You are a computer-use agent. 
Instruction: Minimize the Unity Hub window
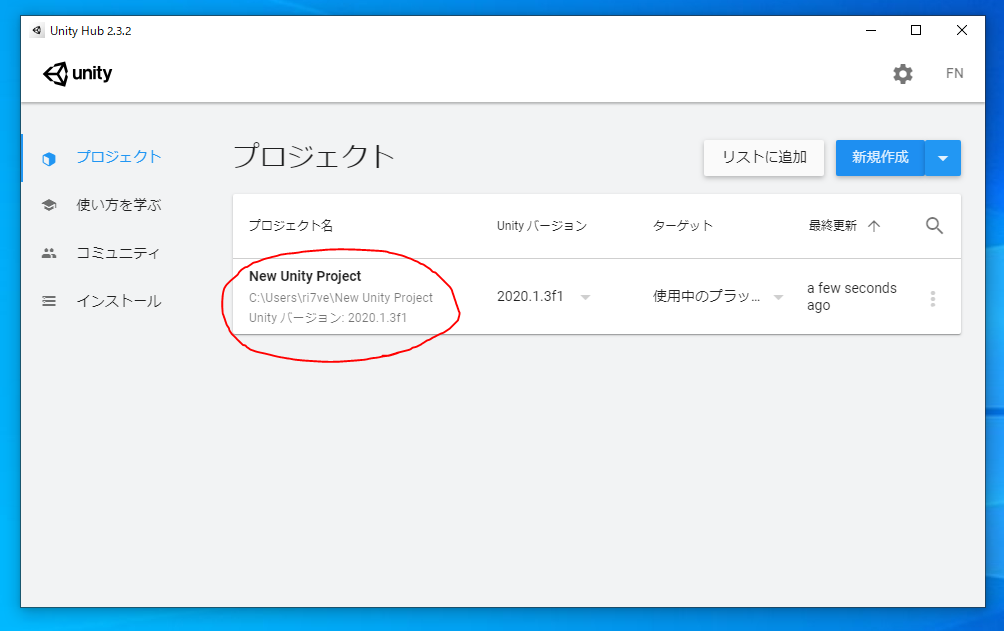pyautogui.click(x=871, y=30)
